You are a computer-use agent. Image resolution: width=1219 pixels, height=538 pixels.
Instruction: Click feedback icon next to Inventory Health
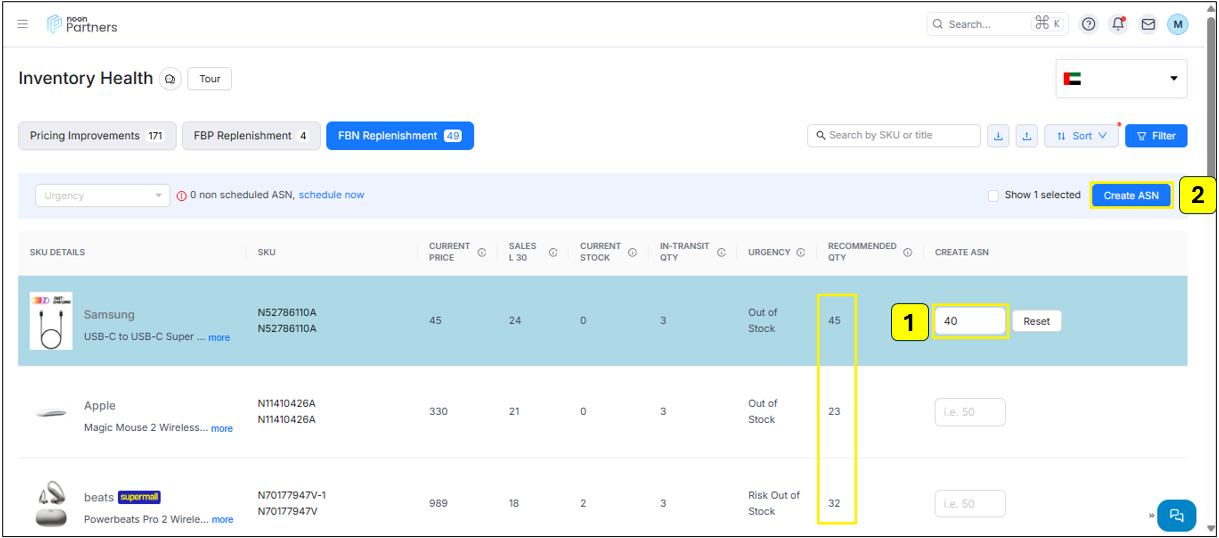pyautogui.click(x=170, y=79)
